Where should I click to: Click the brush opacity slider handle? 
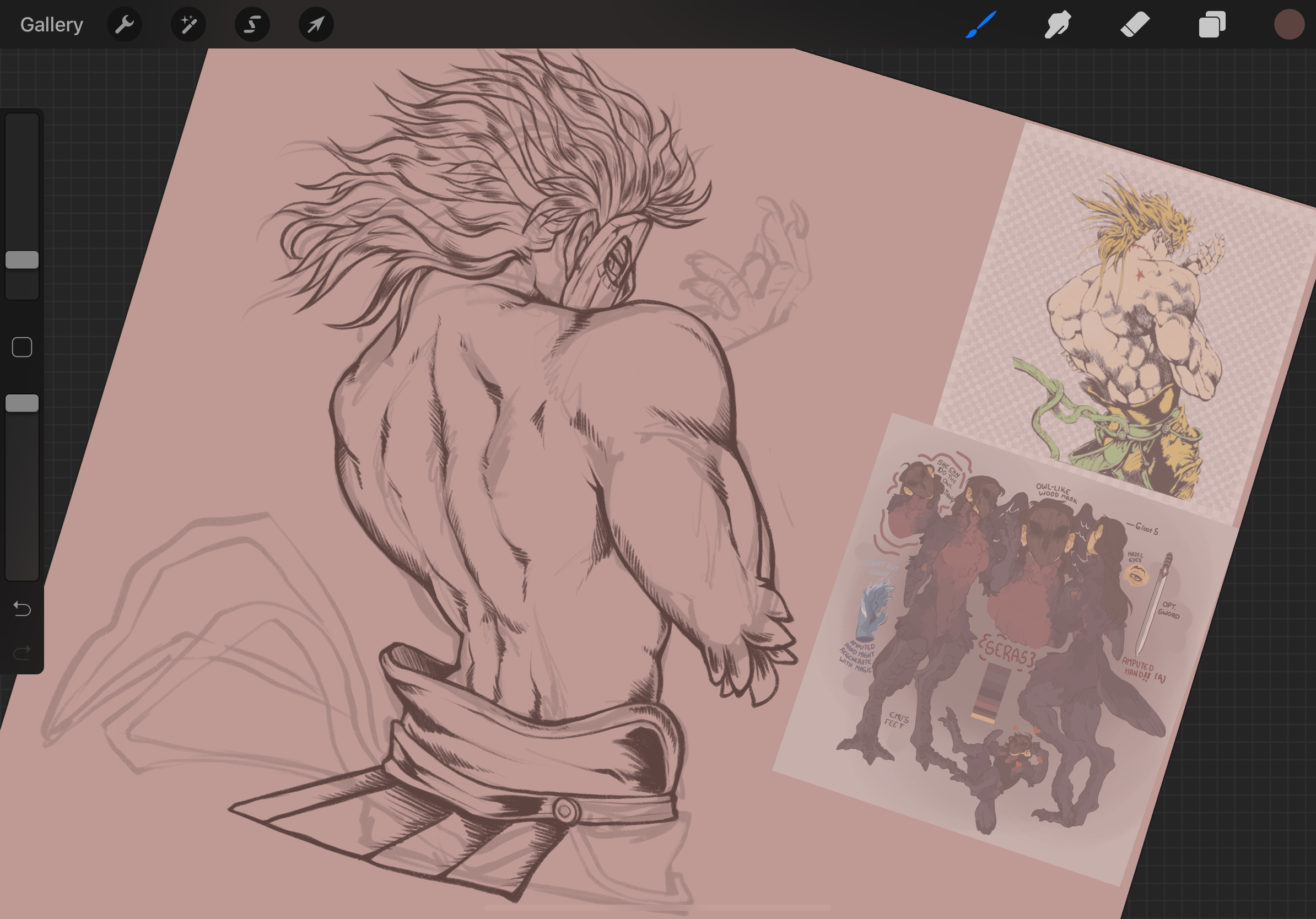point(23,403)
